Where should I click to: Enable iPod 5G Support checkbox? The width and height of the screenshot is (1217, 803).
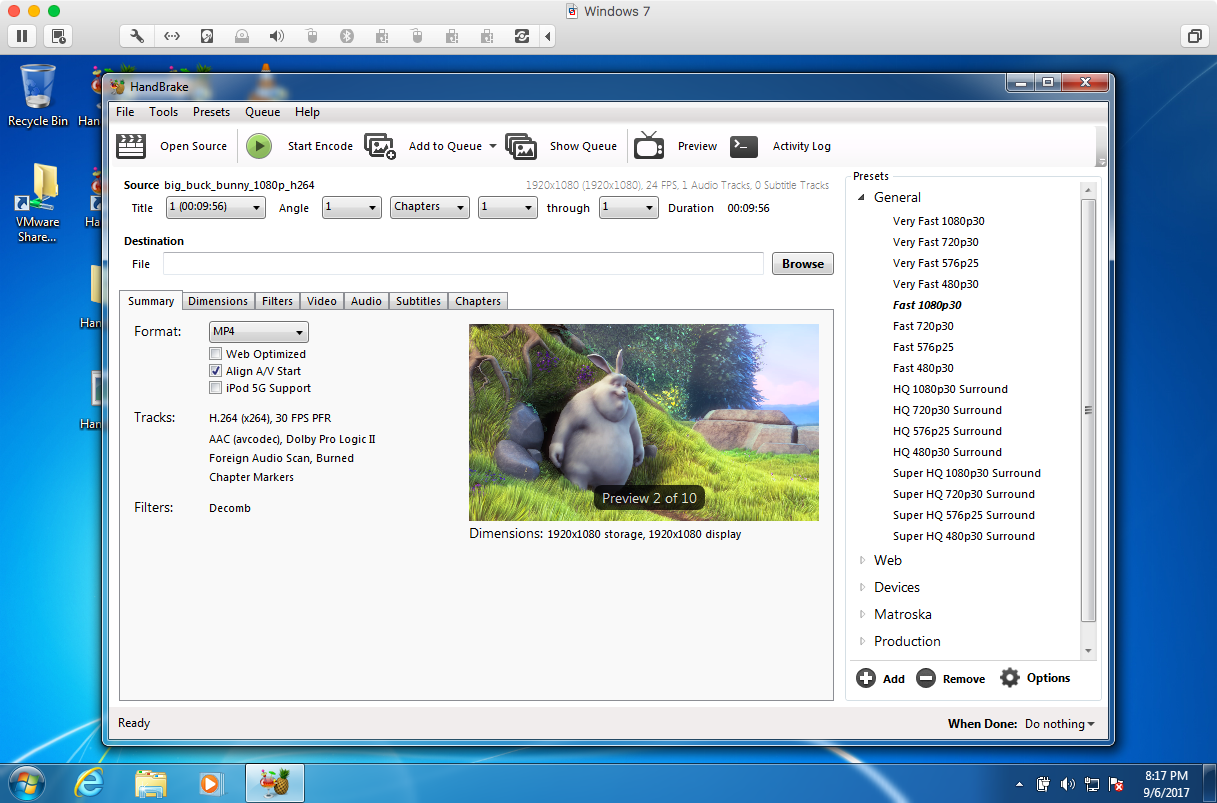[x=215, y=388]
